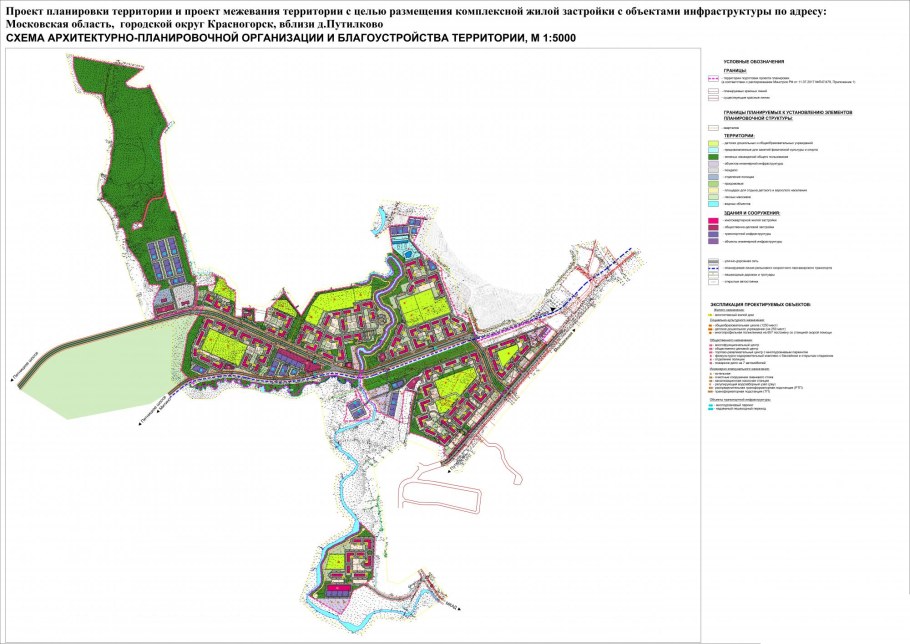Click the dashed blue rail transit legend symbol
910x644 pixels.
[x=714, y=268]
